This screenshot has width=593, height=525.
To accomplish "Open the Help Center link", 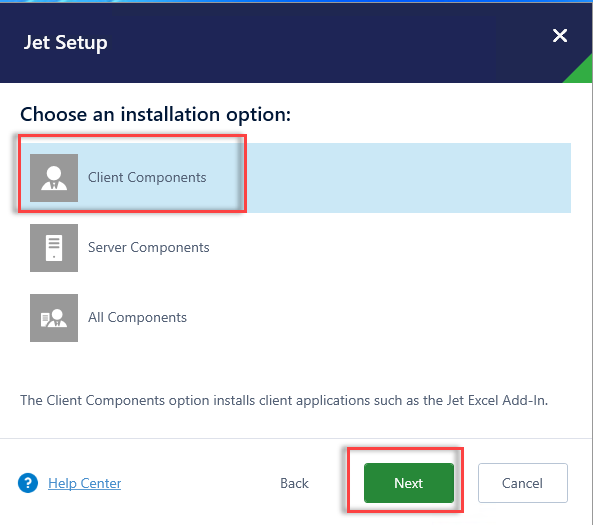I will tap(84, 483).
